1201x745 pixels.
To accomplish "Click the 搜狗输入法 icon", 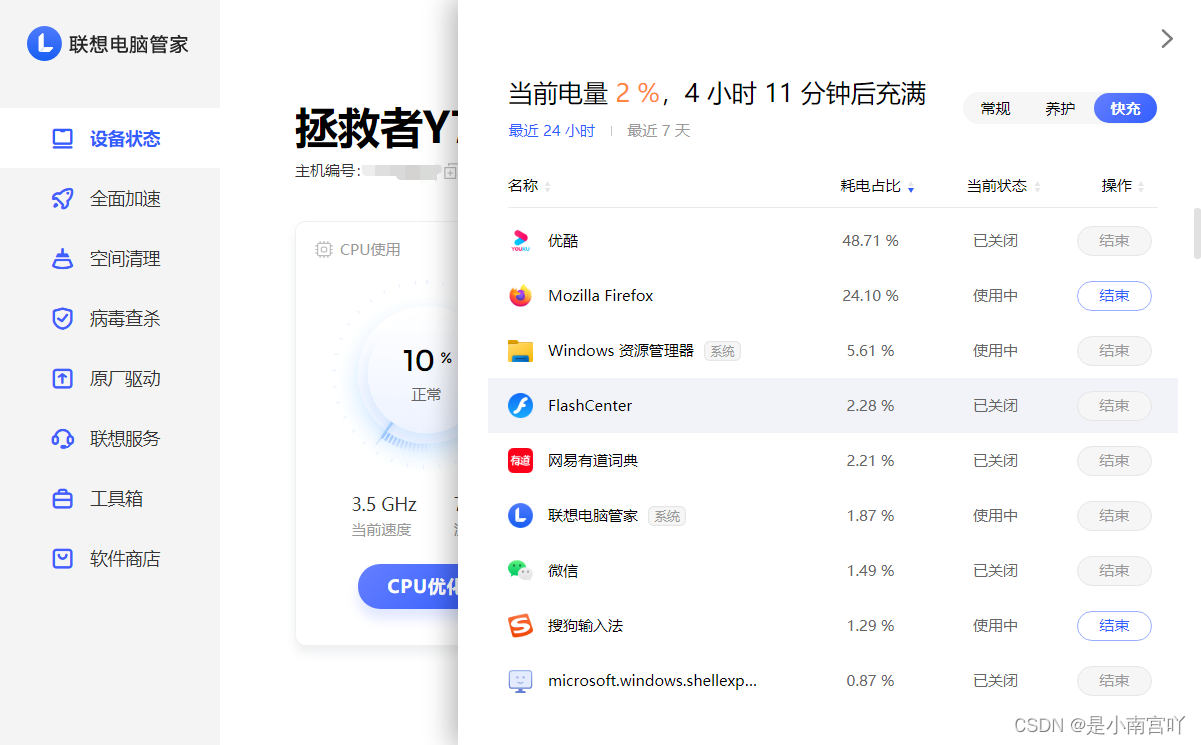I will (x=520, y=626).
